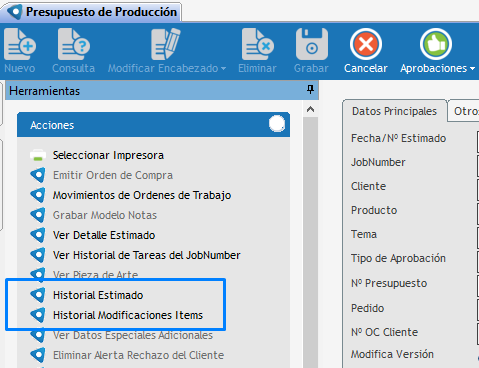Open the Consulta toolbar icon
The height and width of the screenshot is (368, 479).
coord(74,44)
